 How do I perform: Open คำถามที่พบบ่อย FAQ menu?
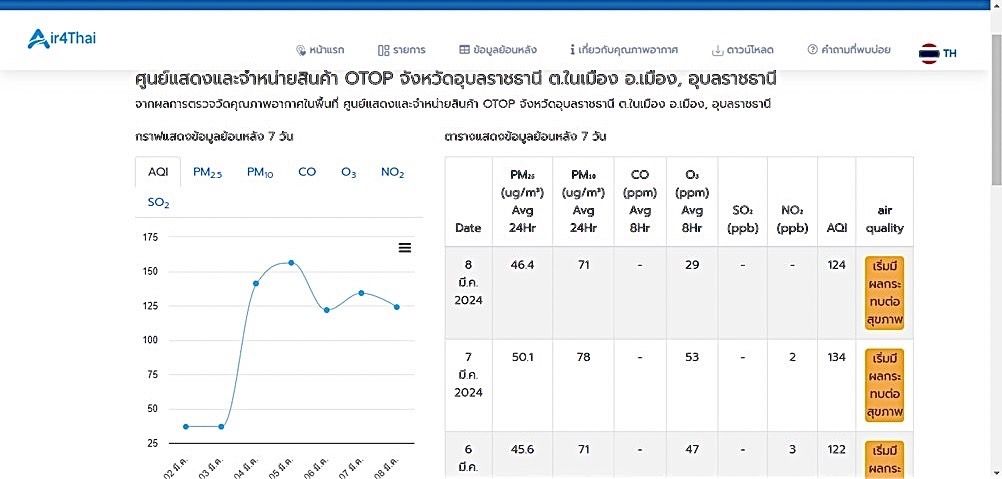click(x=849, y=50)
